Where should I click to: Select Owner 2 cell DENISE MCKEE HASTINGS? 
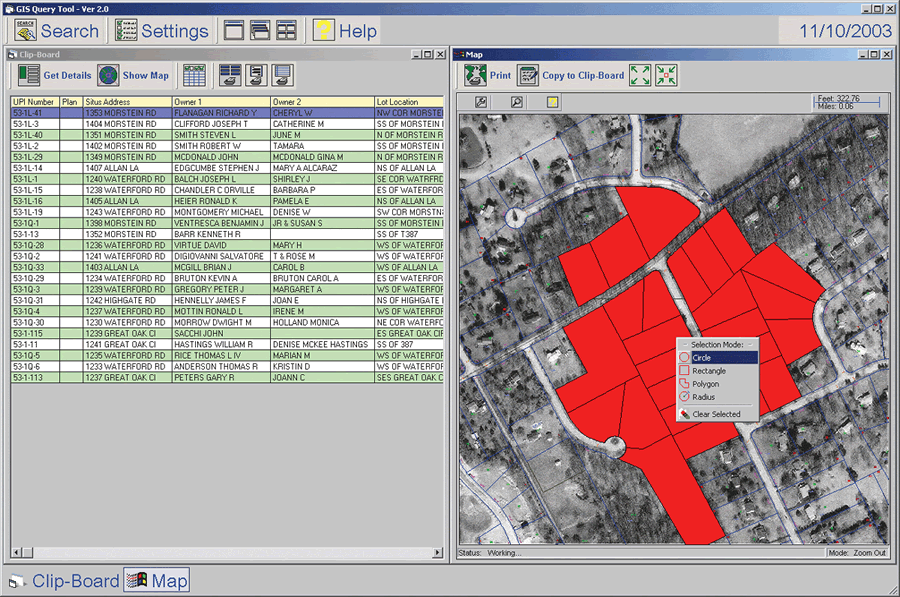(322, 344)
